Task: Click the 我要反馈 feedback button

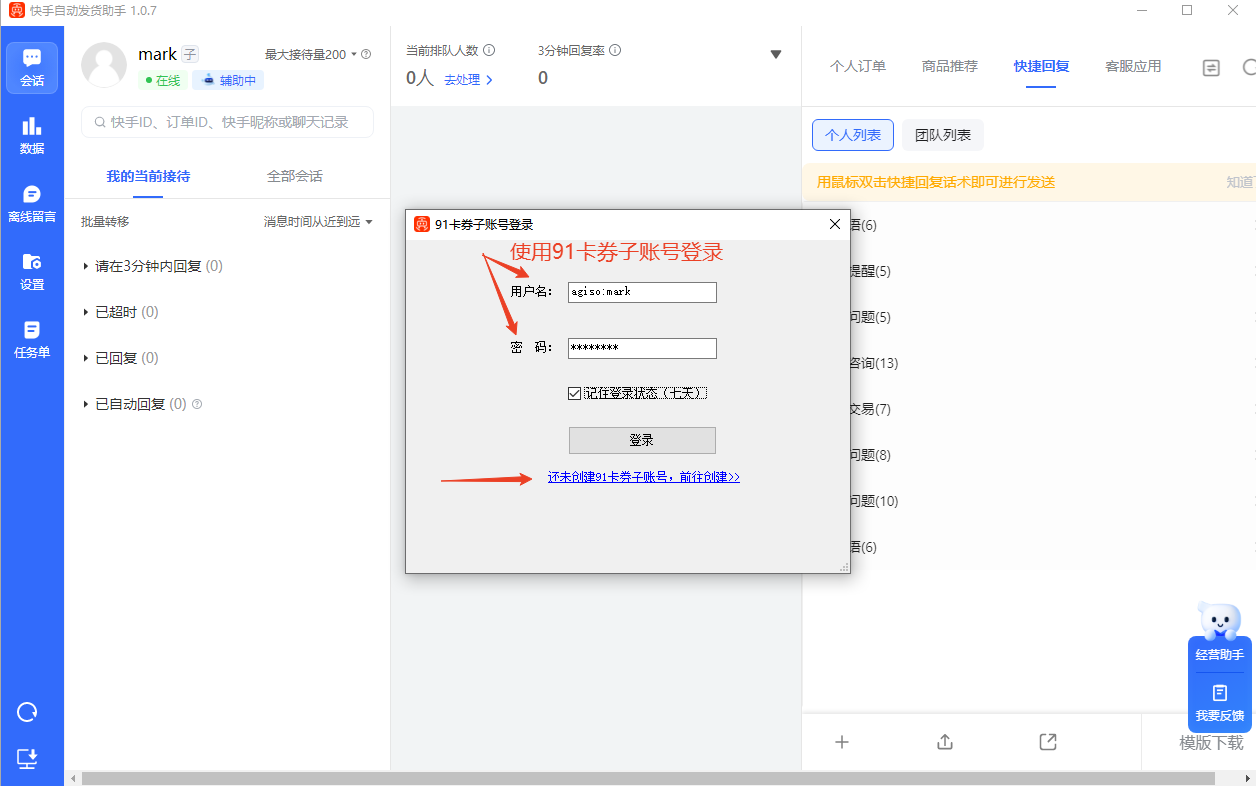Action: [x=1219, y=703]
